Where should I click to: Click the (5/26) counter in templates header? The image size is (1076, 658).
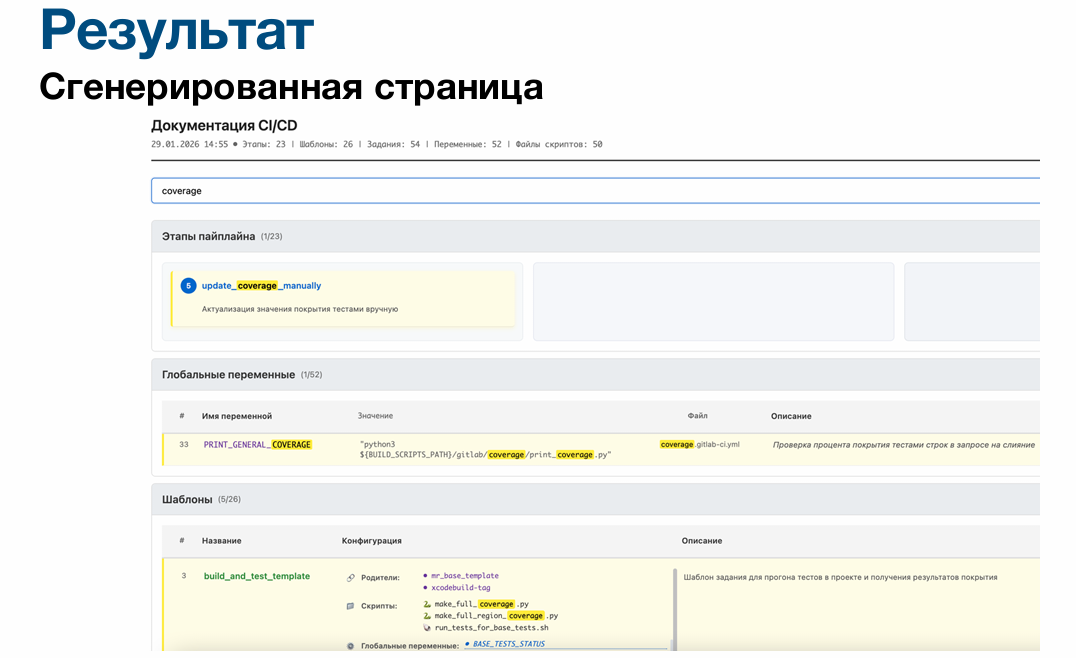tap(229, 500)
